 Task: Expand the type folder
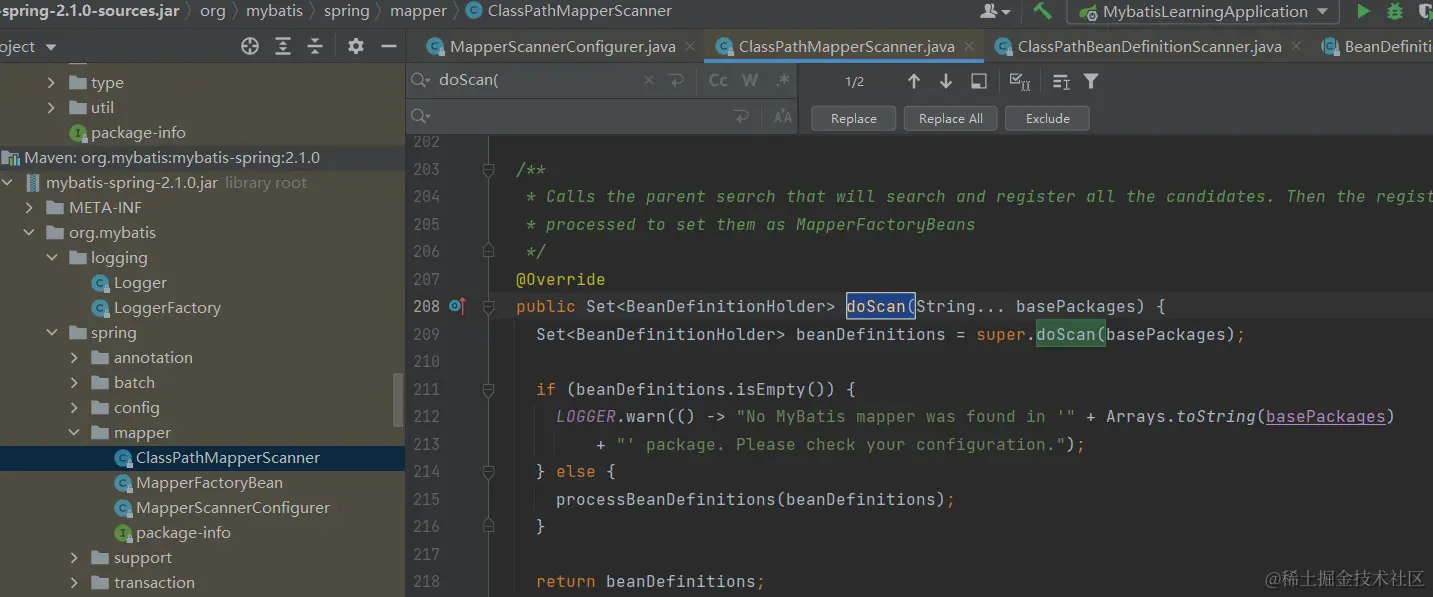point(51,82)
